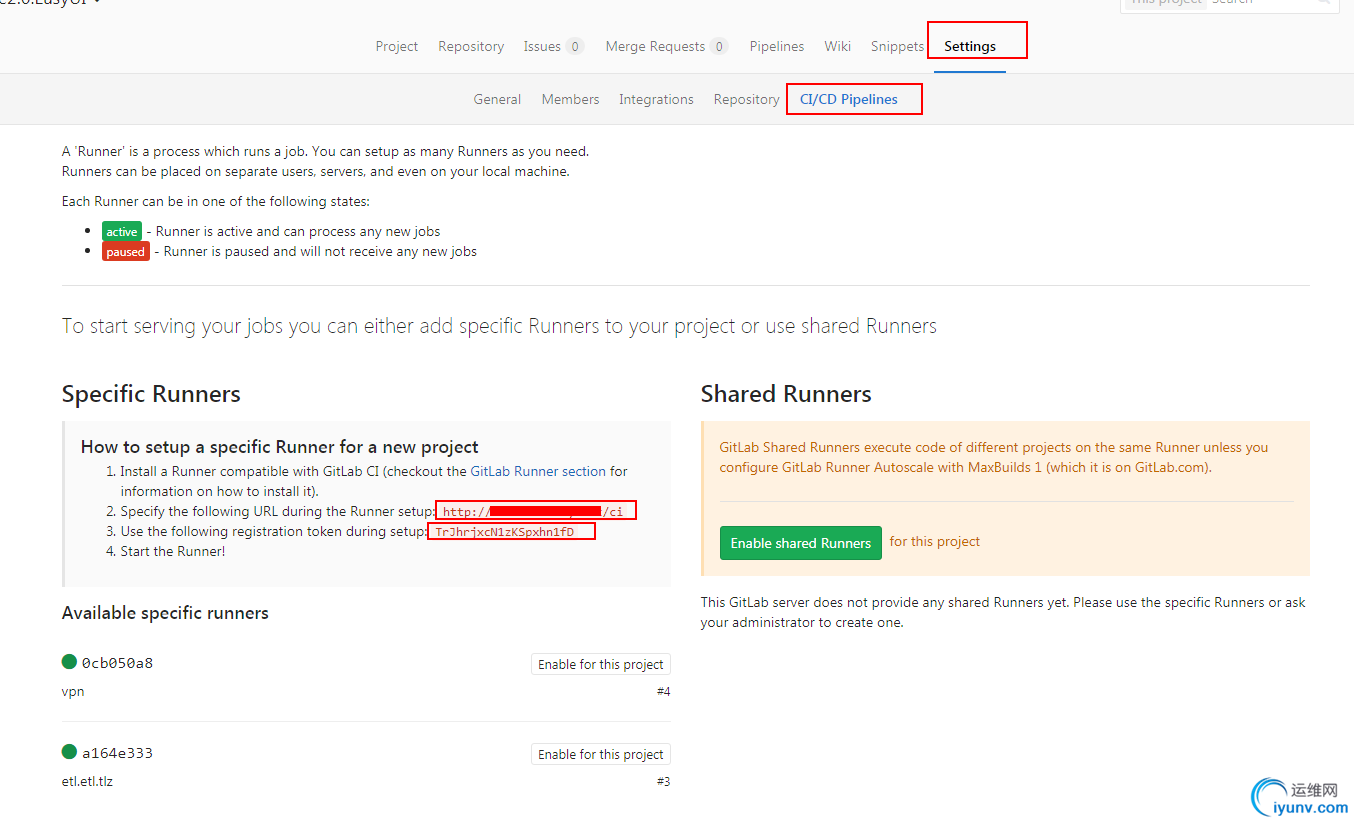Click the Issues count badge
Image resolution: width=1354 pixels, height=824 pixels.
point(574,46)
